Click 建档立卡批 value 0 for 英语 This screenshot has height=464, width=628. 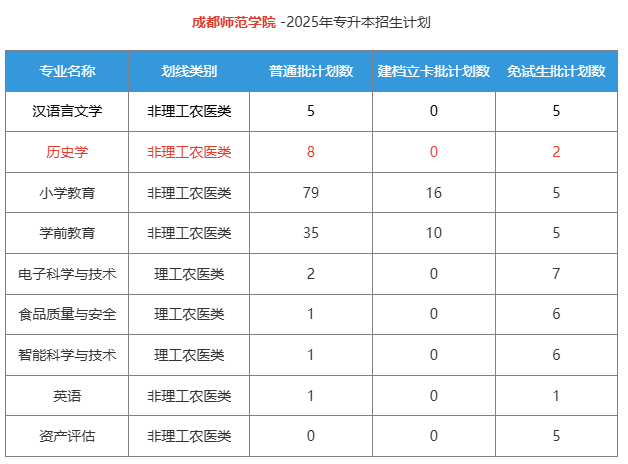[x=434, y=396]
